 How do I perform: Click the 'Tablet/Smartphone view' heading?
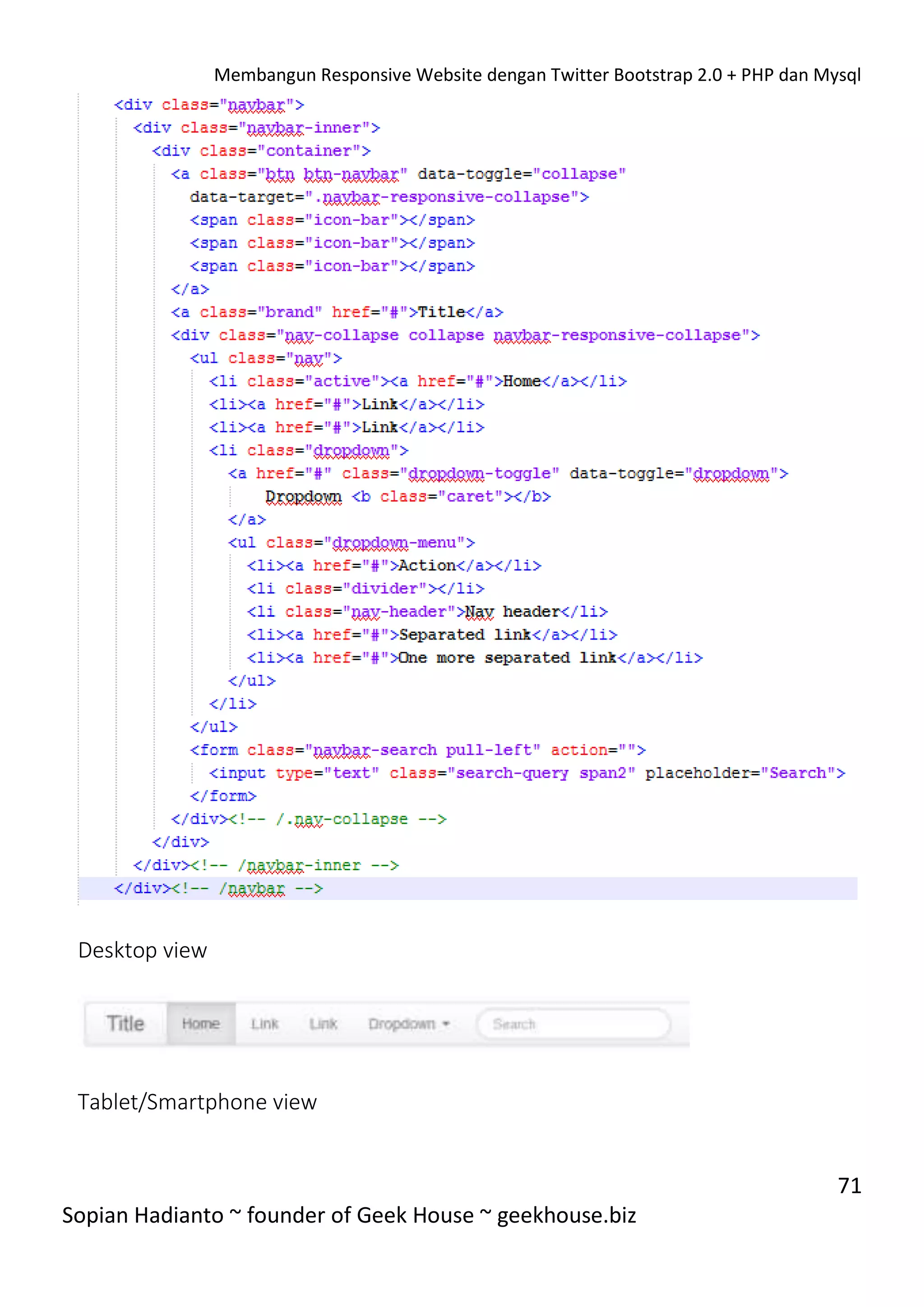(x=197, y=1102)
